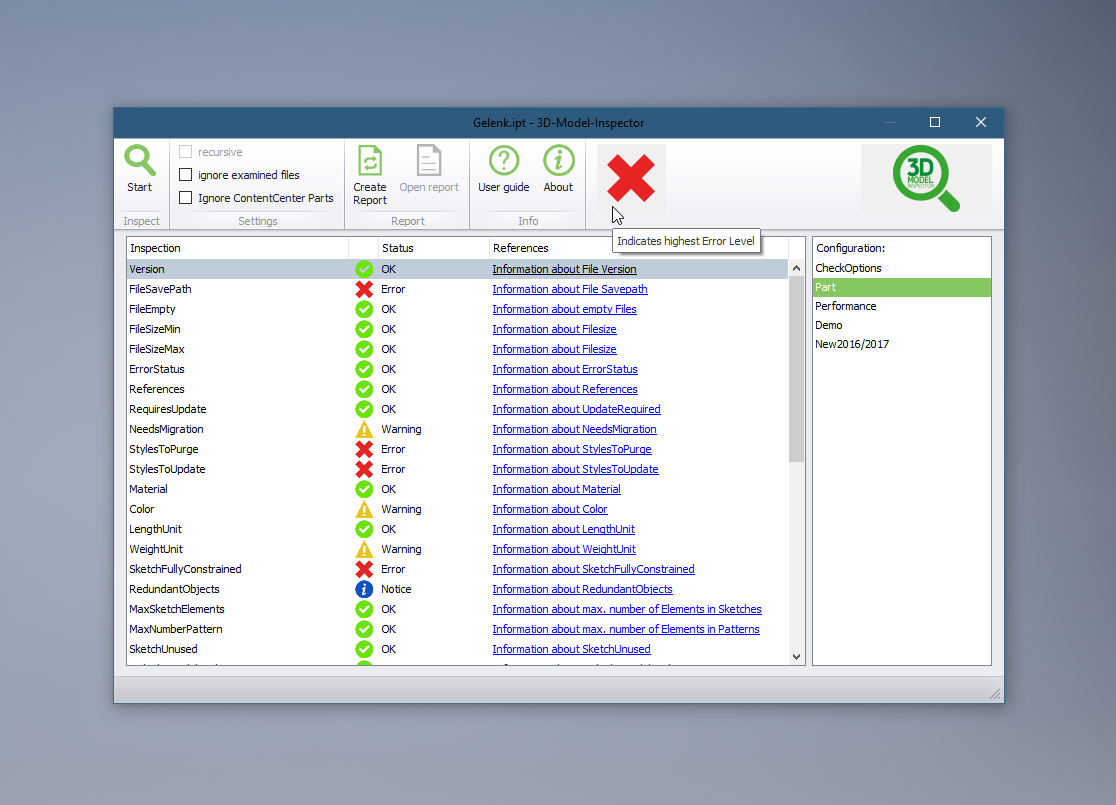Click the green OK icon for ErrorStatus
1116x805 pixels.
pyautogui.click(x=364, y=369)
